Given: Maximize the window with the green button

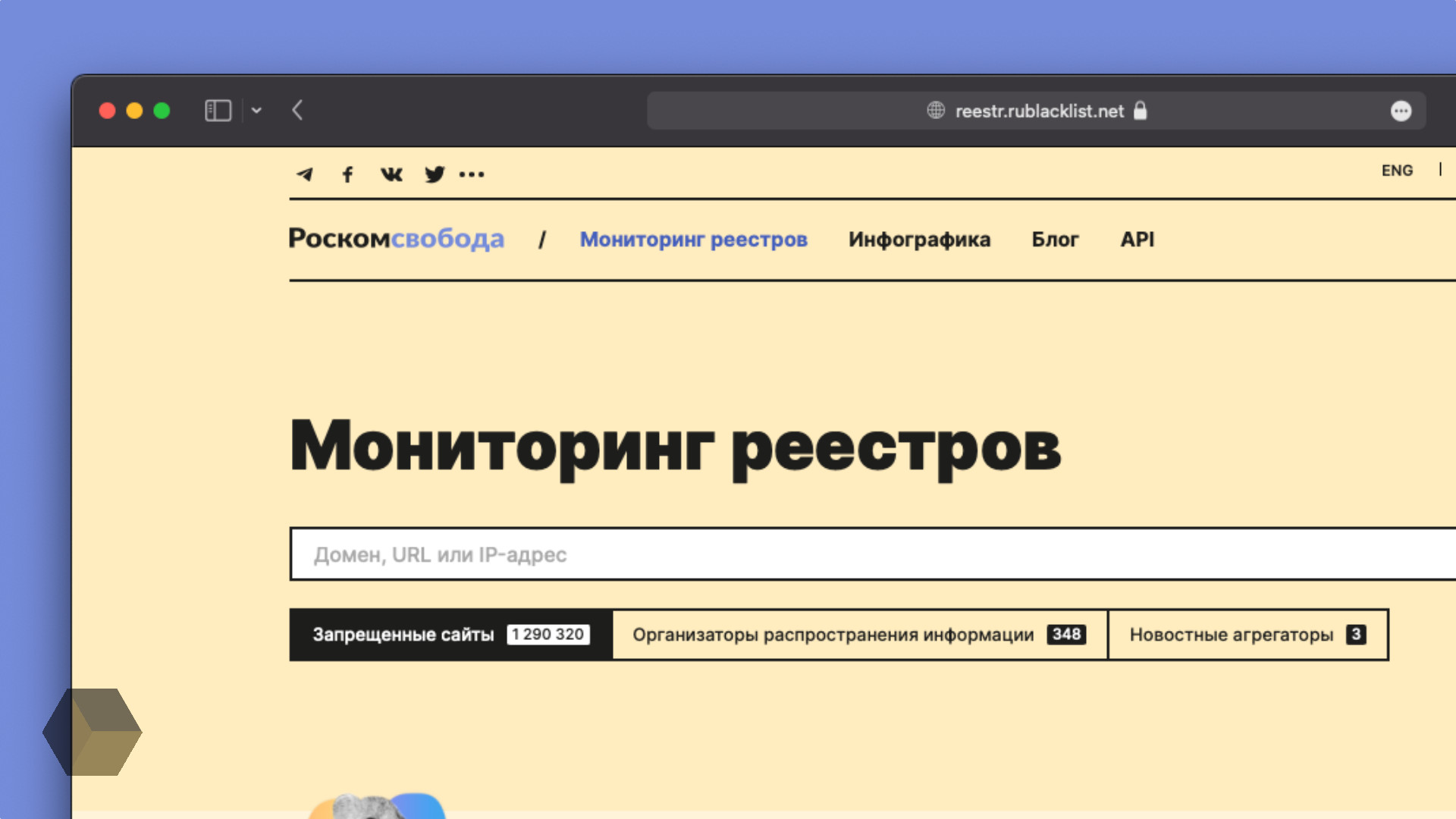Looking at the screenshot, I should (x=162, y=111).
